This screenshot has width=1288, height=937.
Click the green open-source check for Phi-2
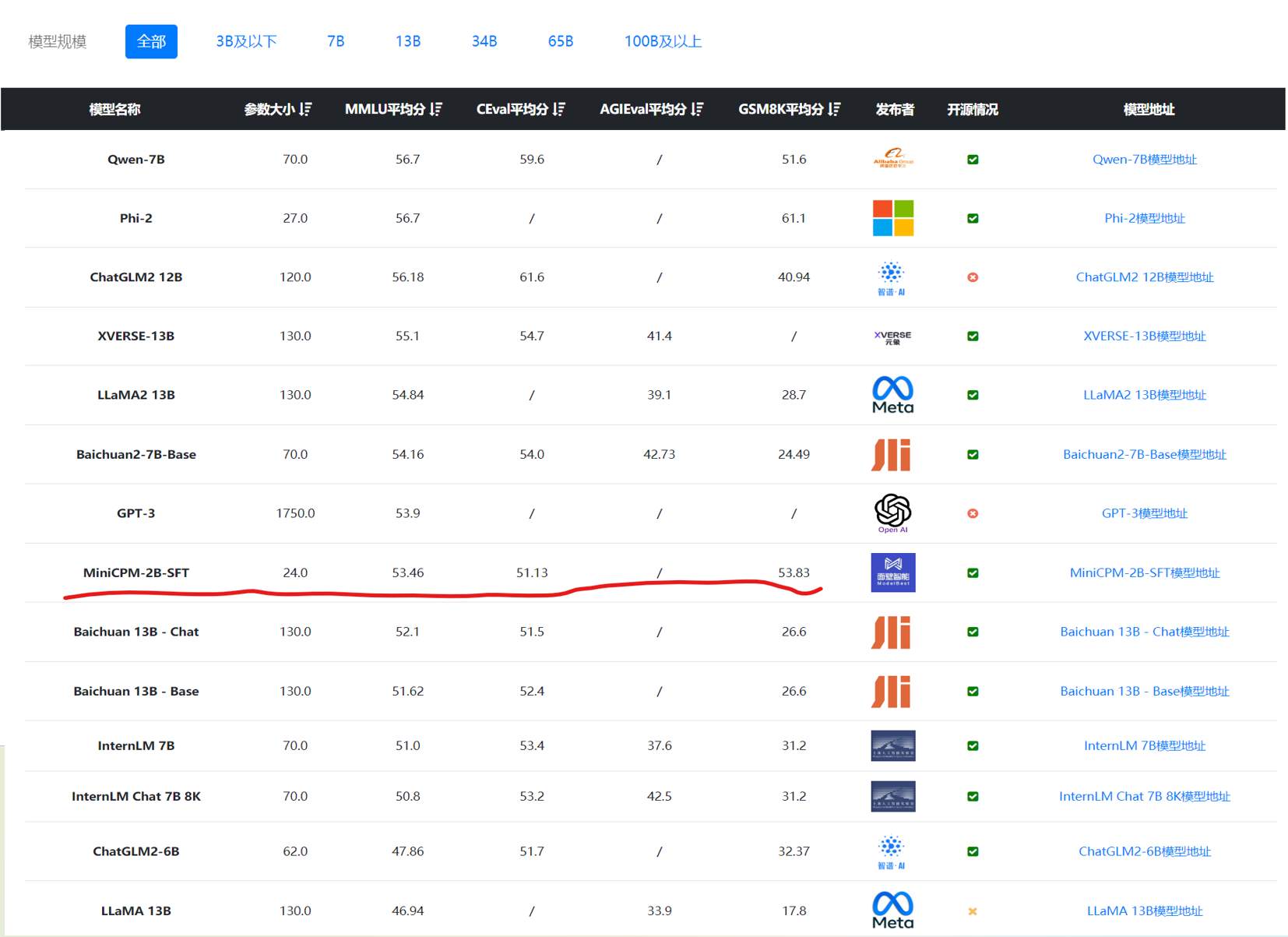tap(973, 218)
